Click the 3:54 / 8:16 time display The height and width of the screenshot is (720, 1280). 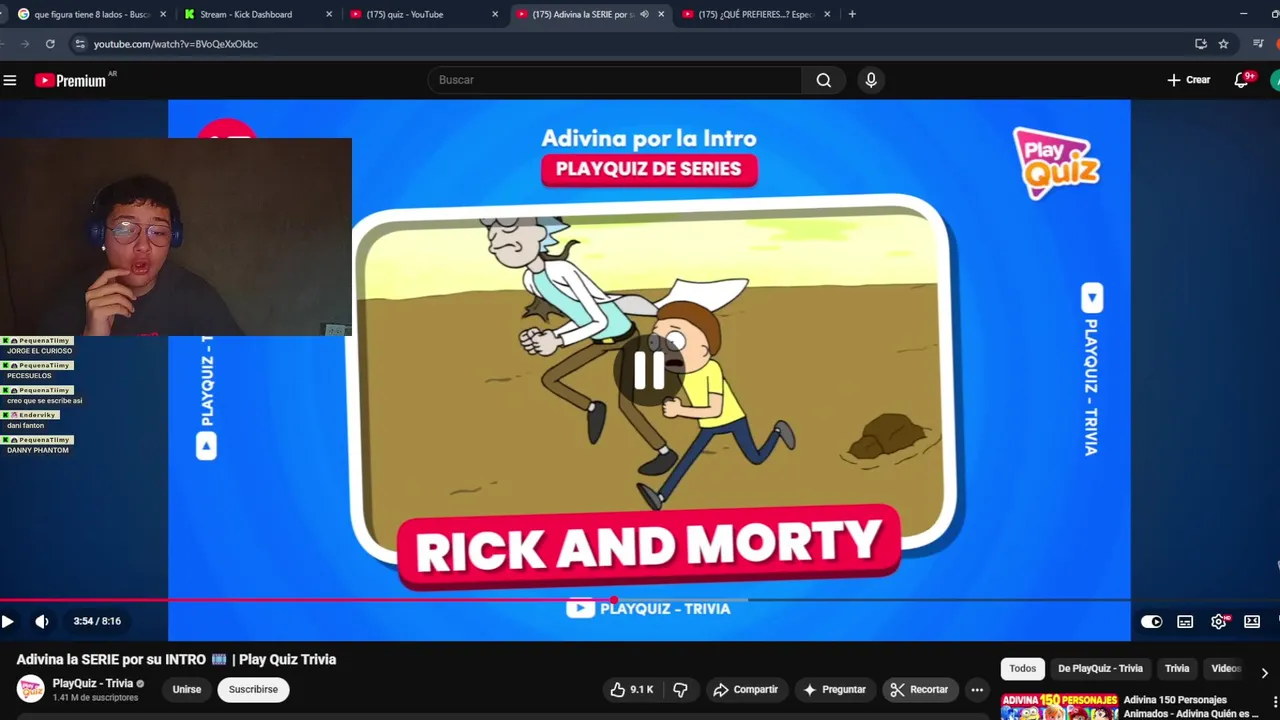[x=97, y=621]
